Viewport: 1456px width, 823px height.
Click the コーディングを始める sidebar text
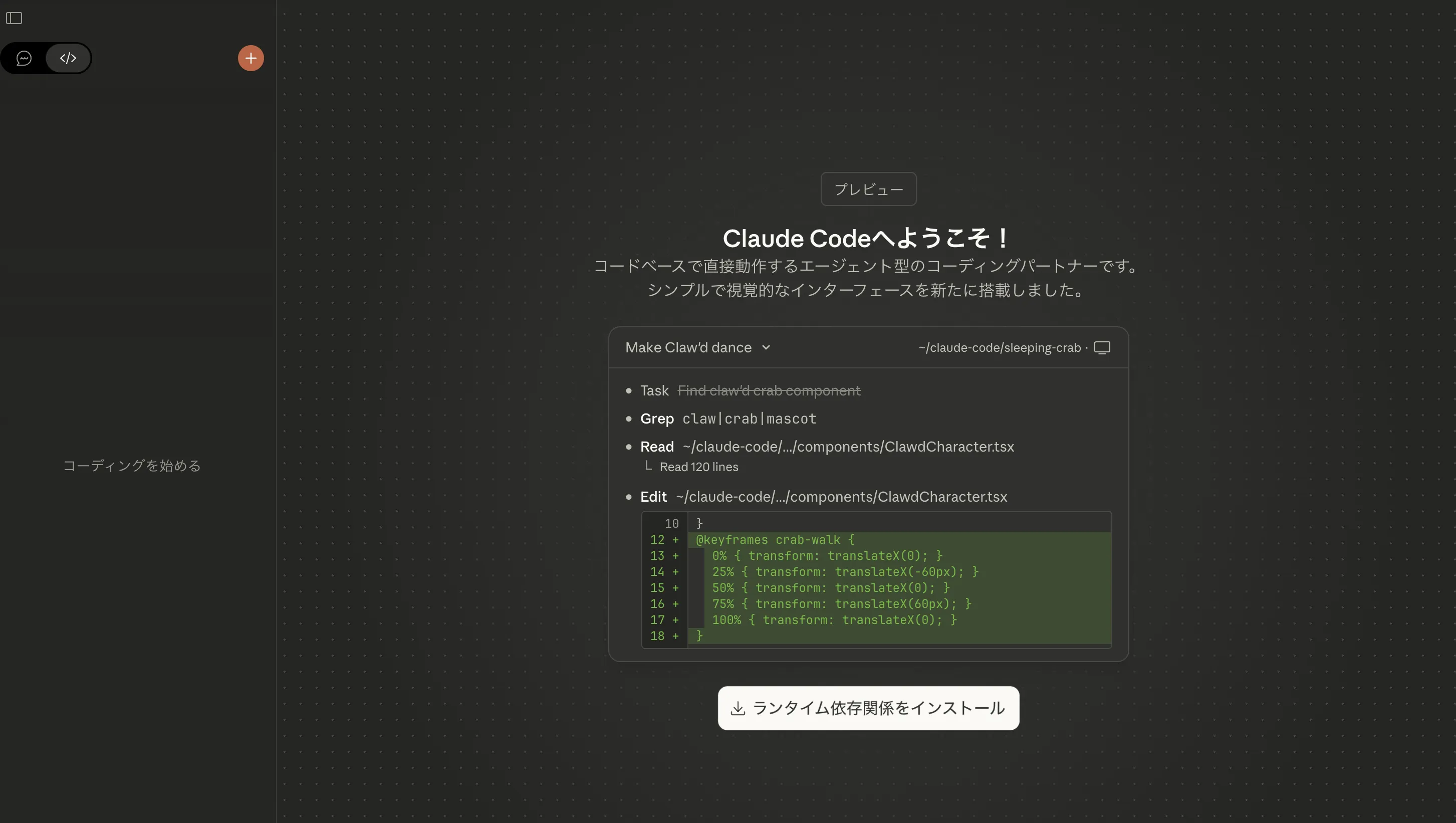click(x=132, y=466)
